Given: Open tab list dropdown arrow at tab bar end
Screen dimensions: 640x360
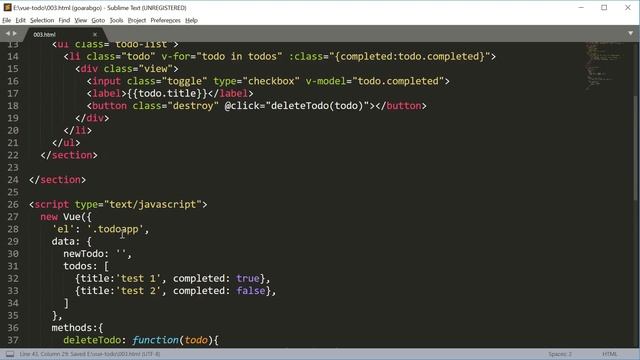Looking at the screenshot, I should 630,33.
